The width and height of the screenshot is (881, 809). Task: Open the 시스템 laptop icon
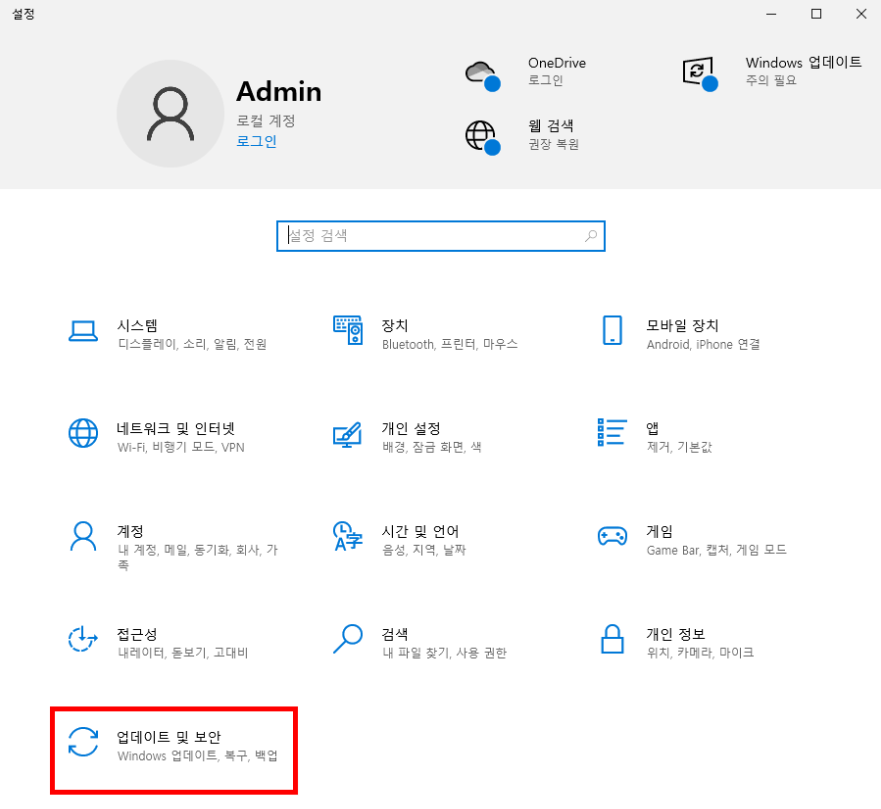[x=83, y=331]
